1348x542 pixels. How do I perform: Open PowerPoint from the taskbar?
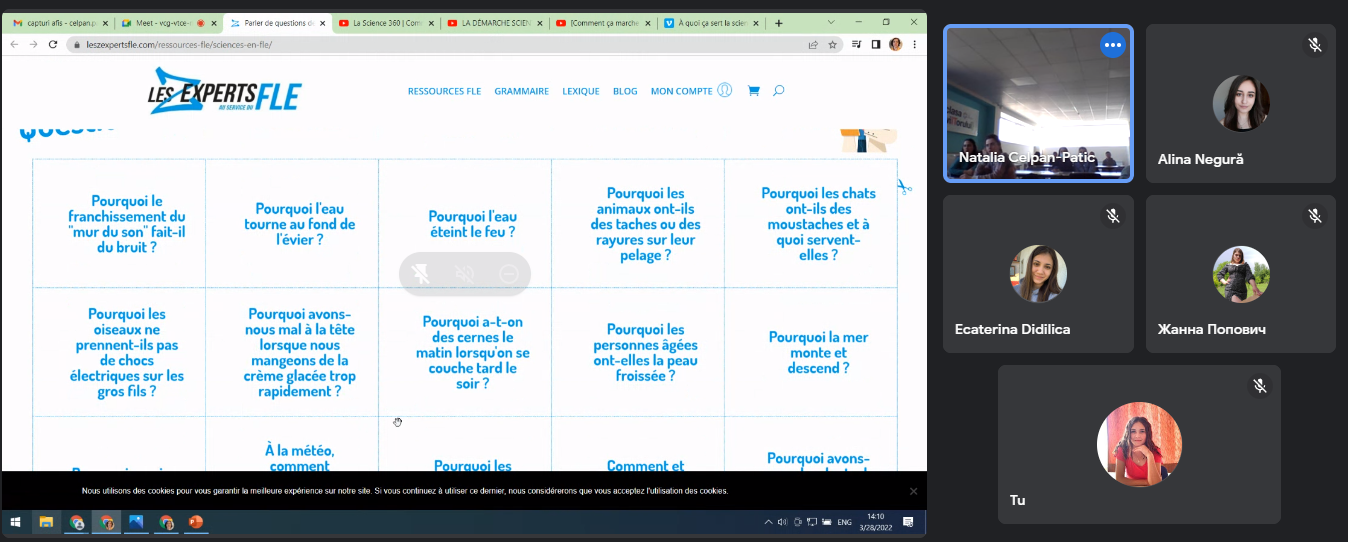click(x=196, y=522)
